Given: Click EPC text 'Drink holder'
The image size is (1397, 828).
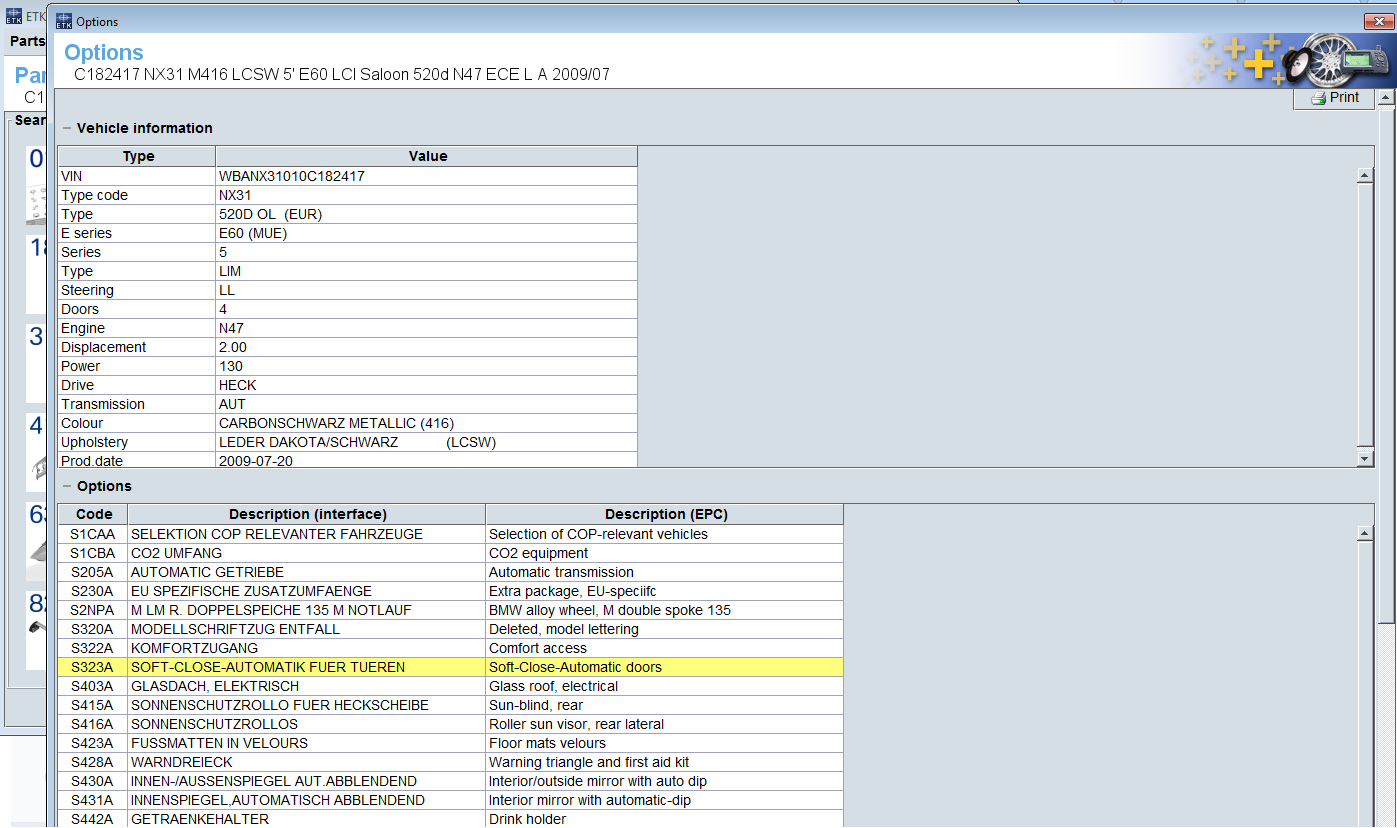Looking at the screenshot, I should point(527,819).
